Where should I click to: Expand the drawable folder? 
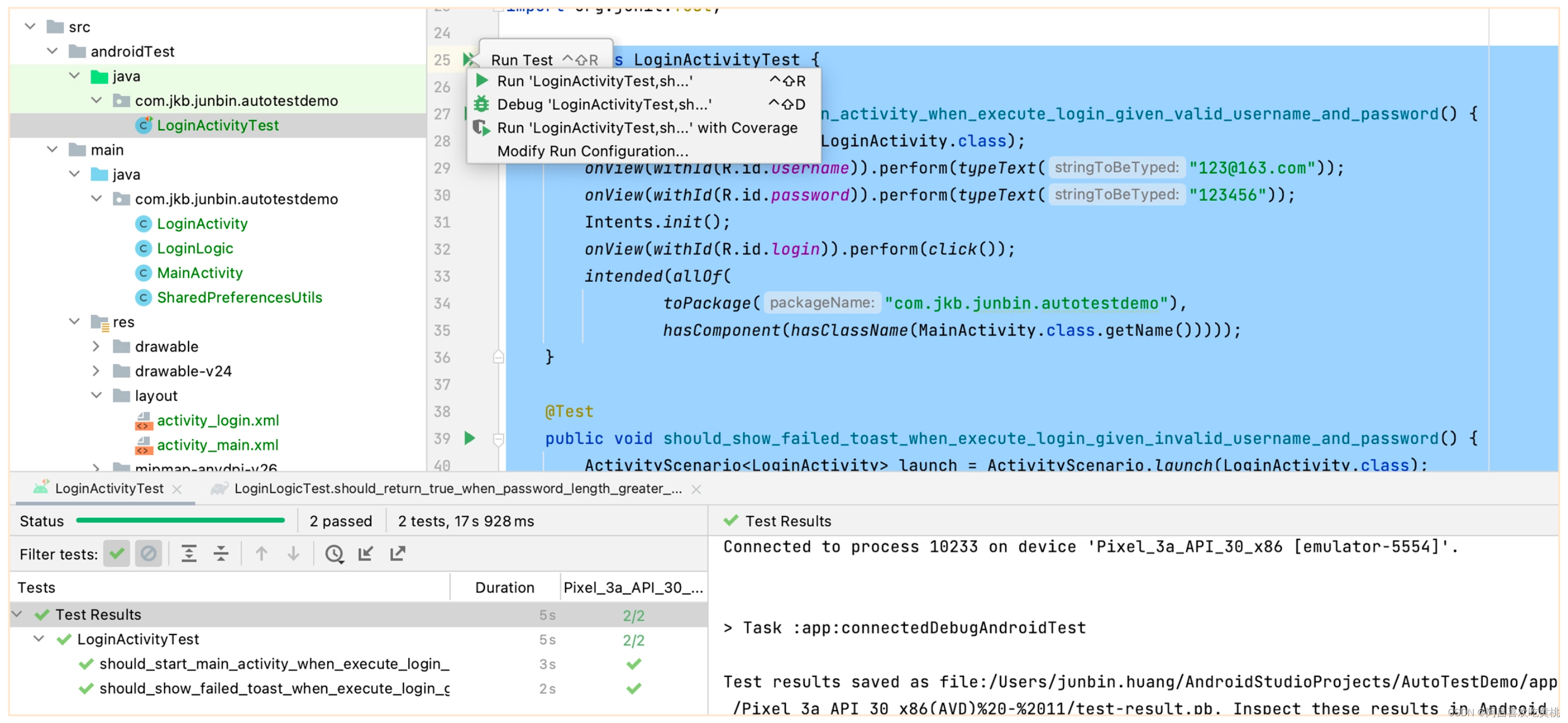pyautogui.click(x=96, y=346)
